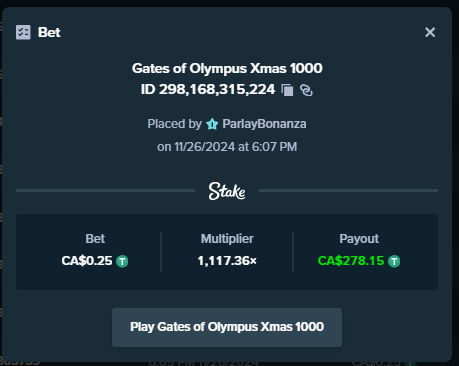Copy the bet ID to clipboard
459x366 pixels.
click(x=287, y=90)
